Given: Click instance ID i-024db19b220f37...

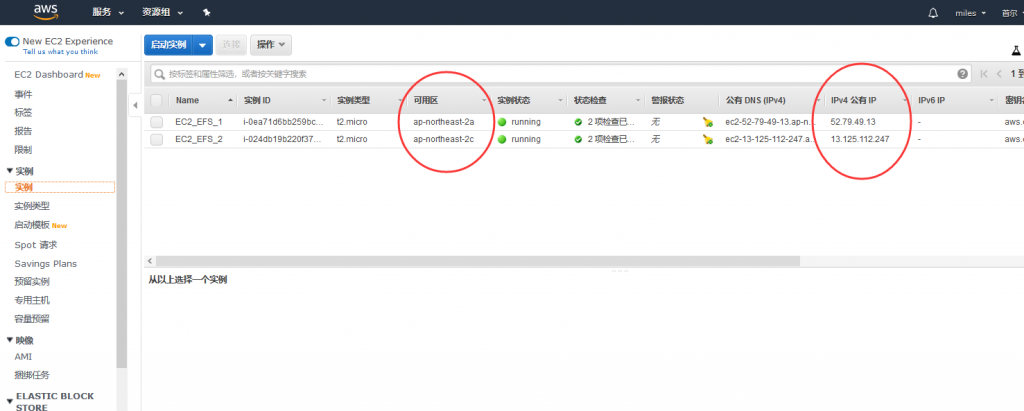Looking at the screenshot, I should point(283,139).
